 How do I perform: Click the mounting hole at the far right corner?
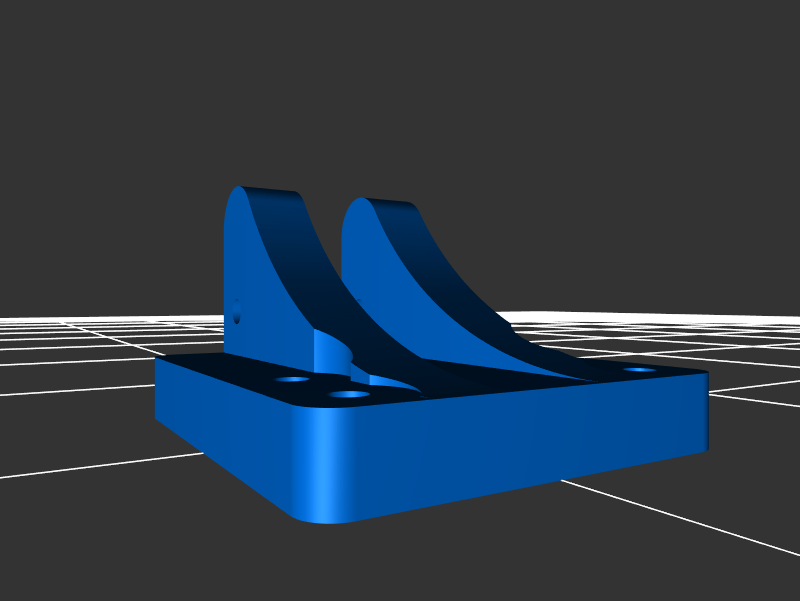click(x=639, y=370)
